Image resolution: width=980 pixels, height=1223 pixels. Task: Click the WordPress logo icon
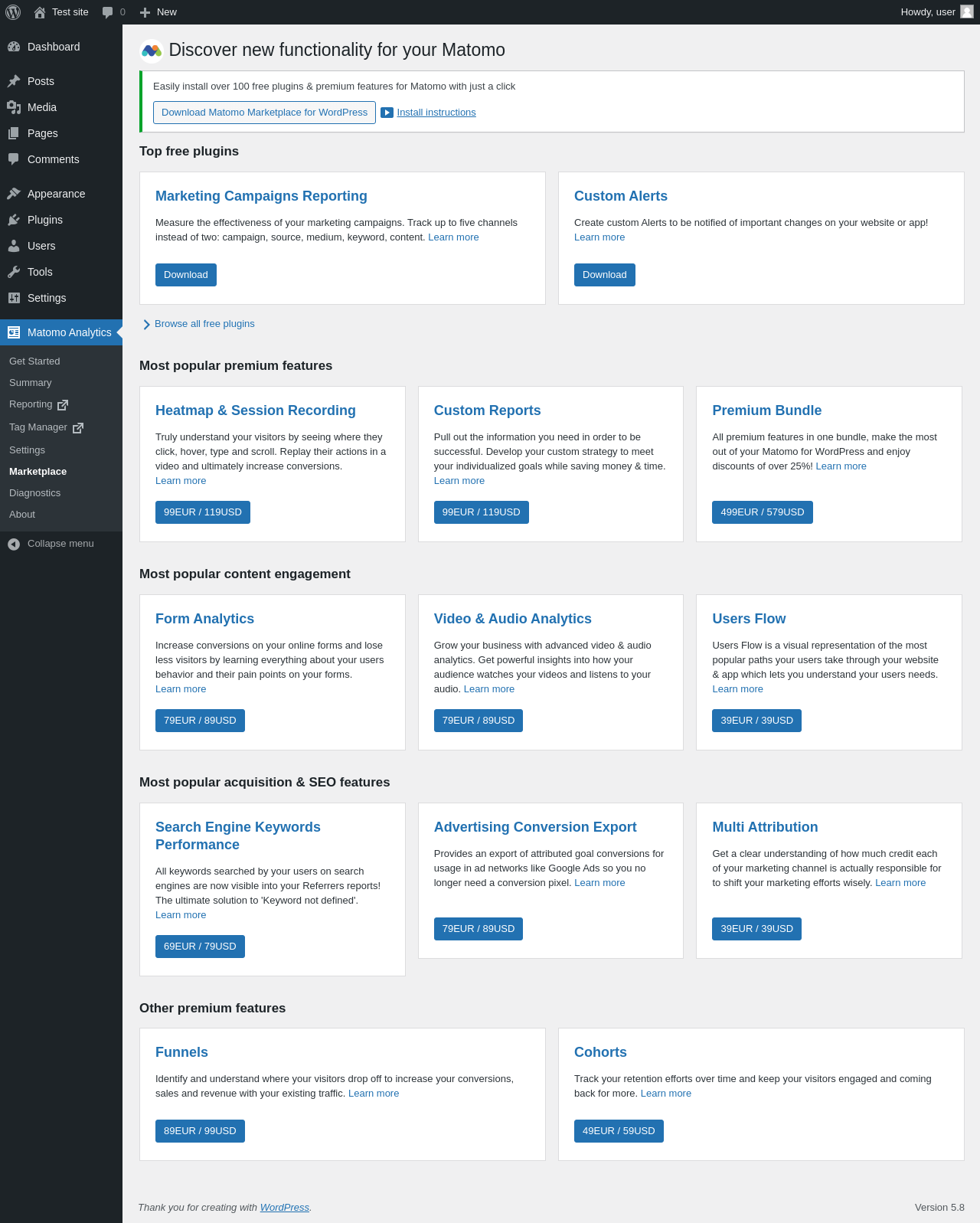13,12
